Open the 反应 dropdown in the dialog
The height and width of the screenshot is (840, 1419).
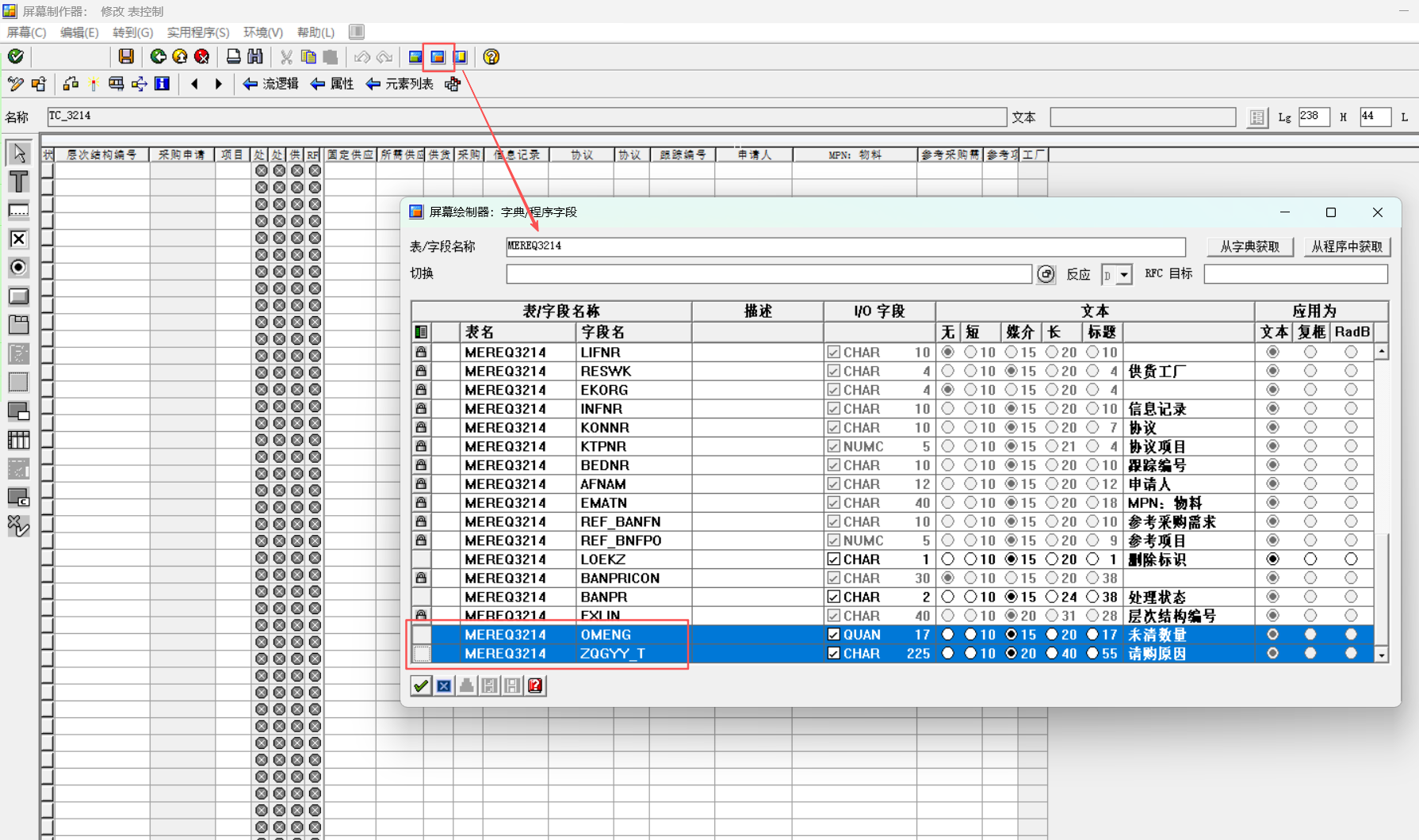pos(1126,273)
